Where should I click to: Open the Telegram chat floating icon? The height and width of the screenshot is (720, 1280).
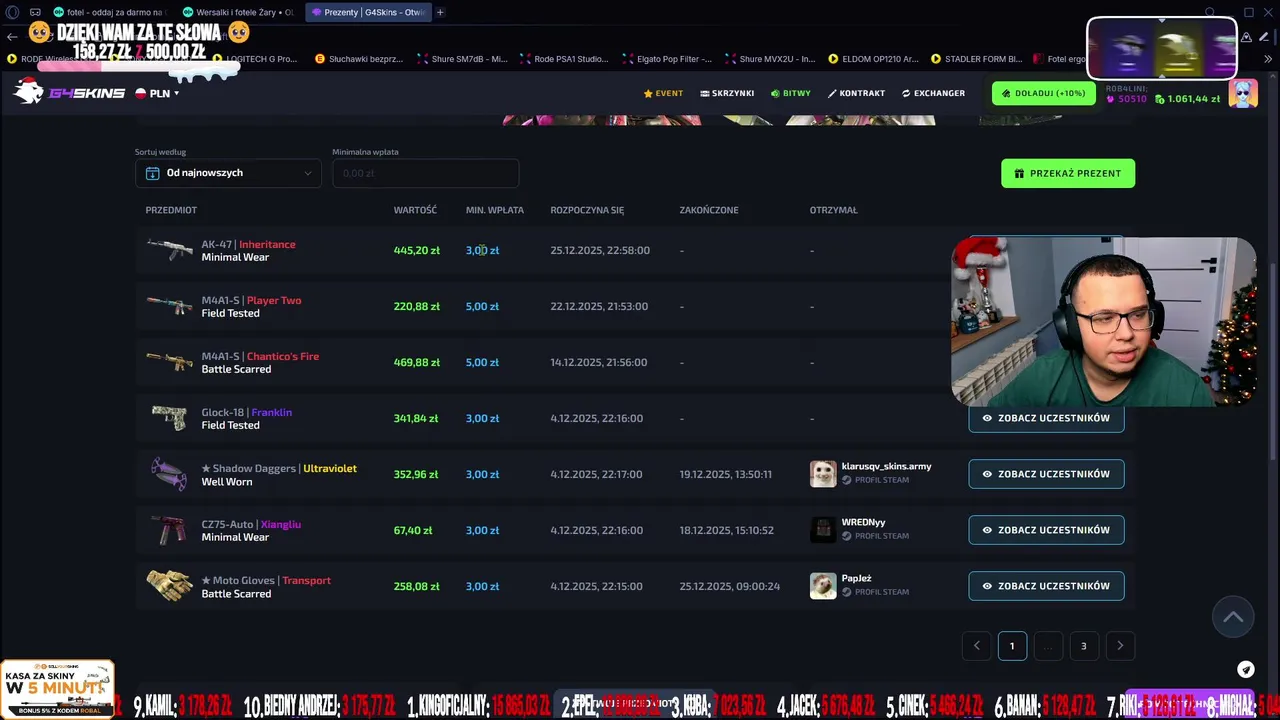tap(1246, 670)
